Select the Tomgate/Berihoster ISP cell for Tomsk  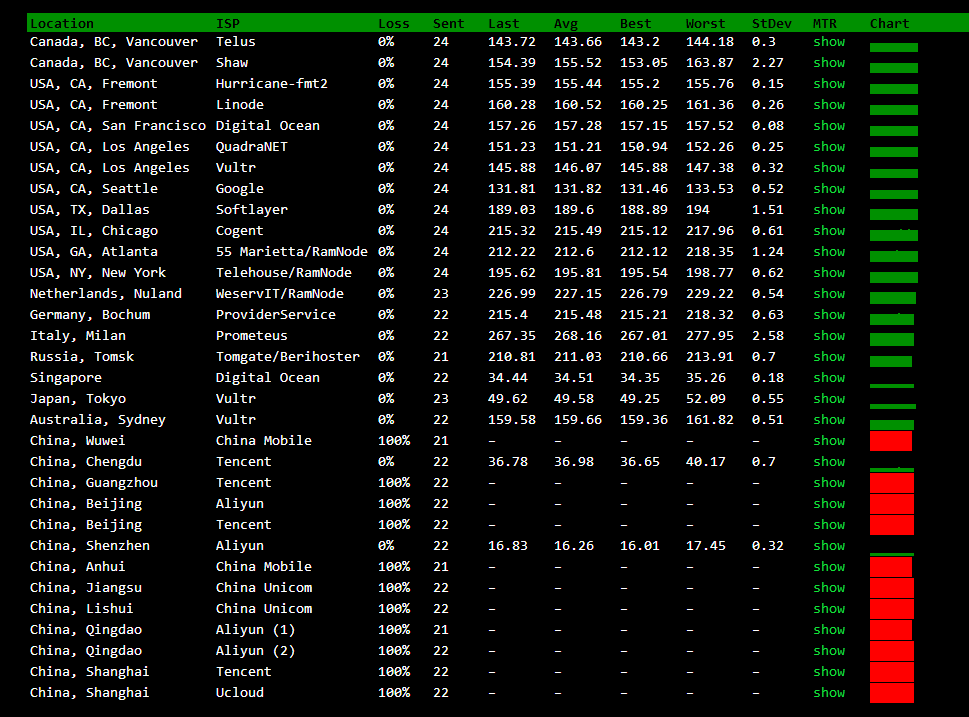point(287,357)
